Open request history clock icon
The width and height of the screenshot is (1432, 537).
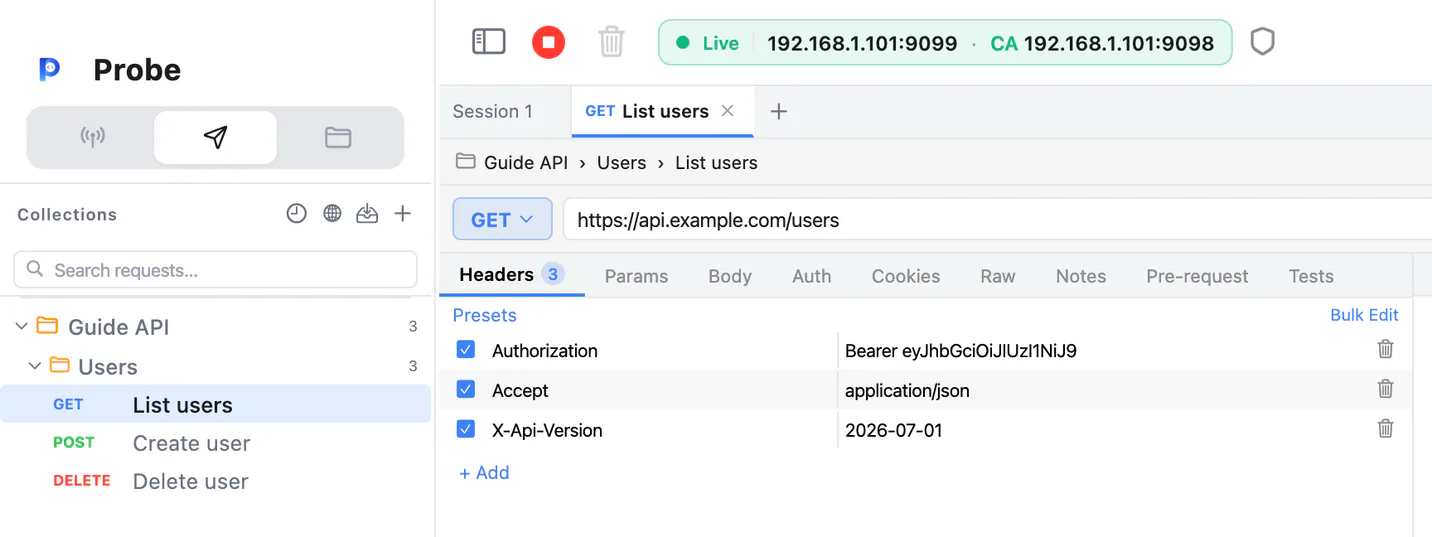pyautogui.click(x=296, y=213)
